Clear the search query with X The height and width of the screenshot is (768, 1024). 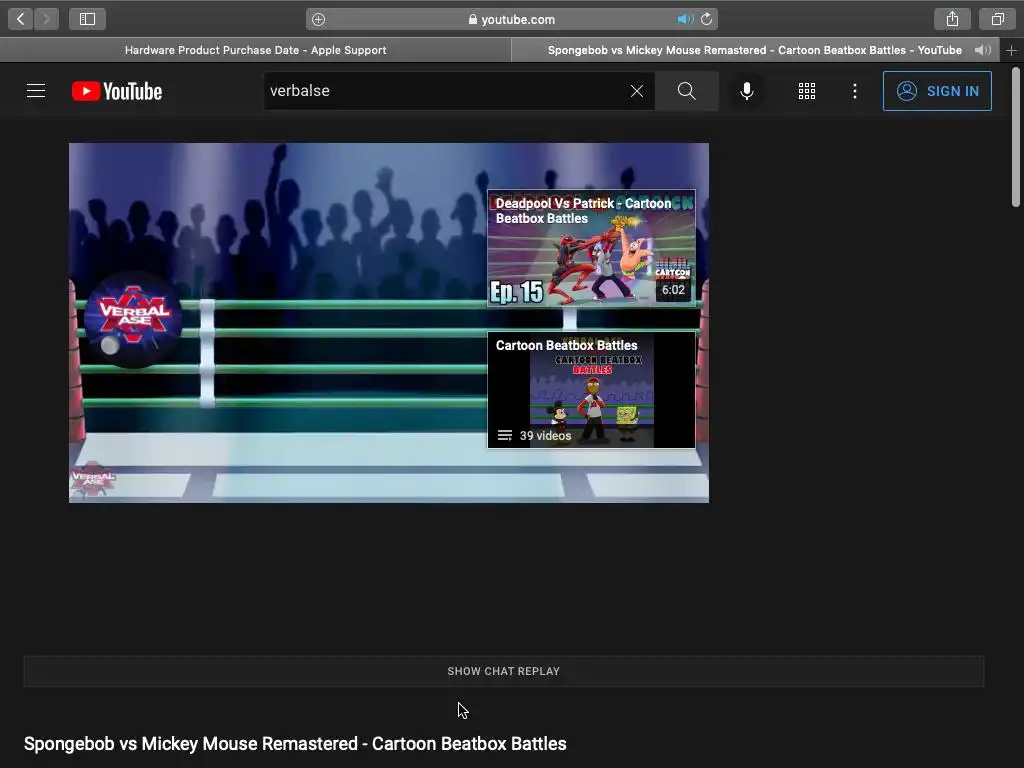click(x=637, y=91)
